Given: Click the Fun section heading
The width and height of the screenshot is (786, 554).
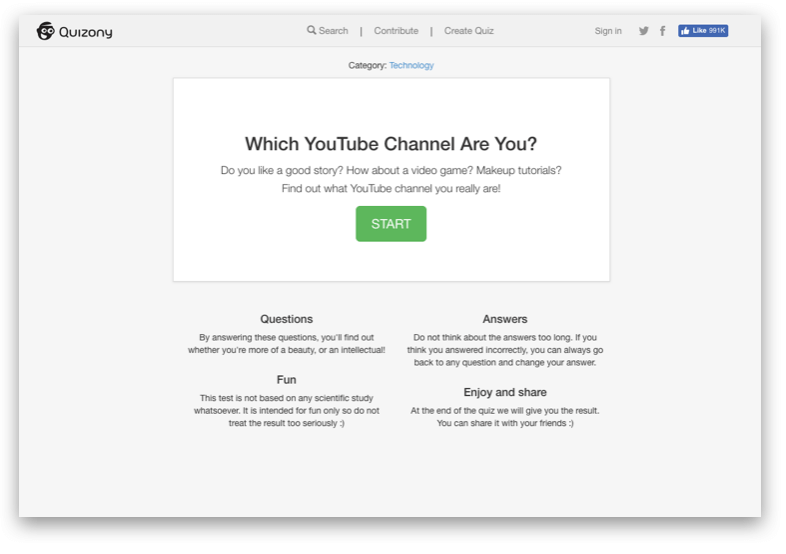Looking at the screenshot, I should [x=286, y=380].
